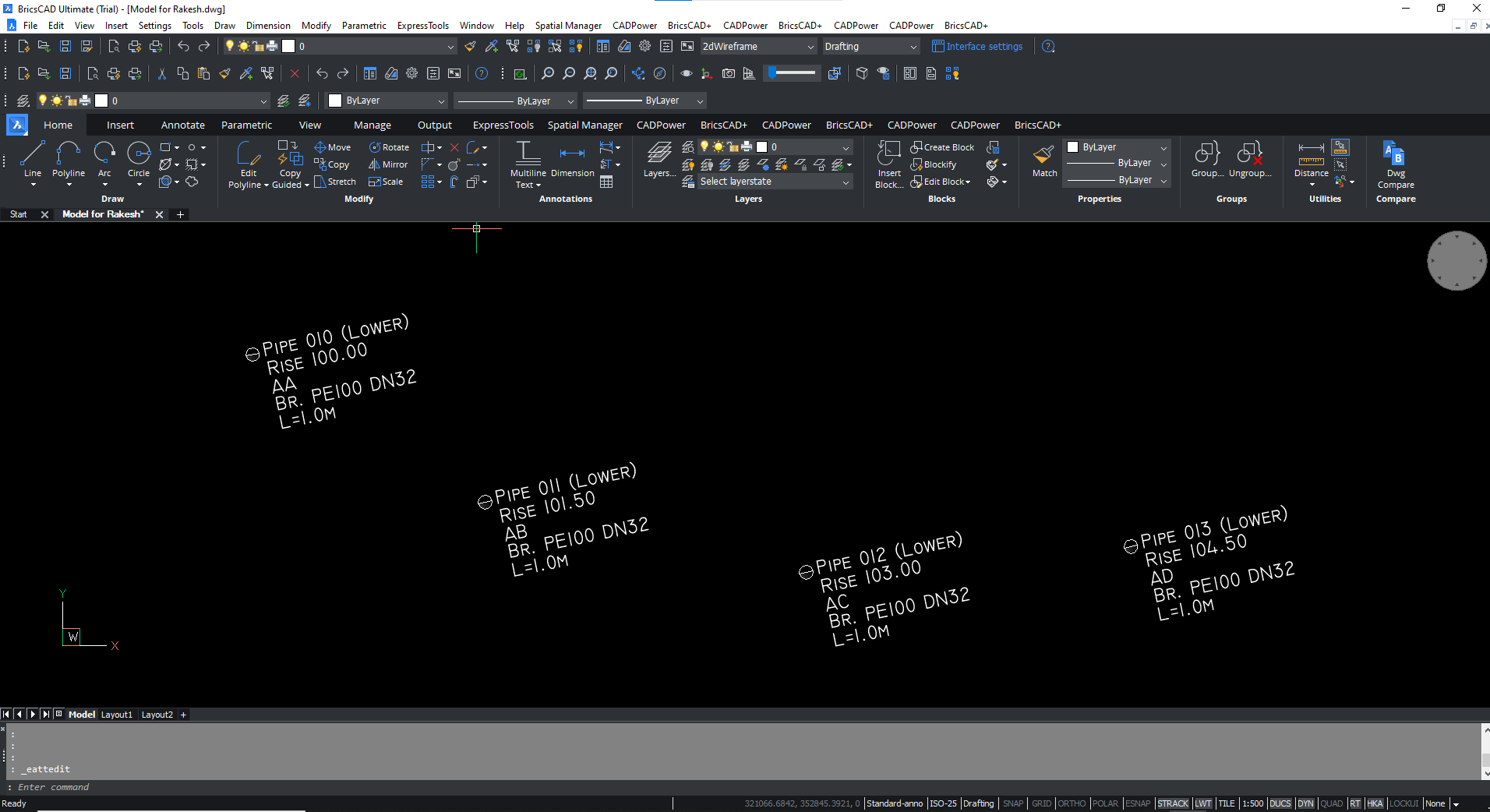This screenshot has height=812, width=1490.
Task: Open the Circle tool
Action: coord(139,161)
